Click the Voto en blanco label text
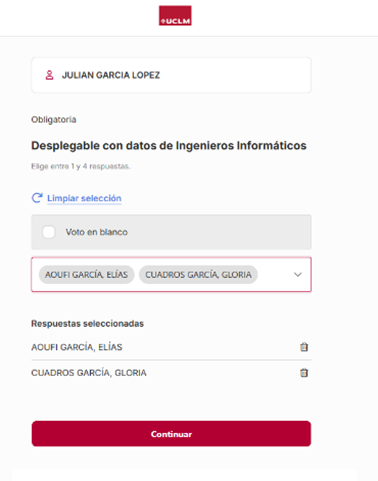 (97, 232)
